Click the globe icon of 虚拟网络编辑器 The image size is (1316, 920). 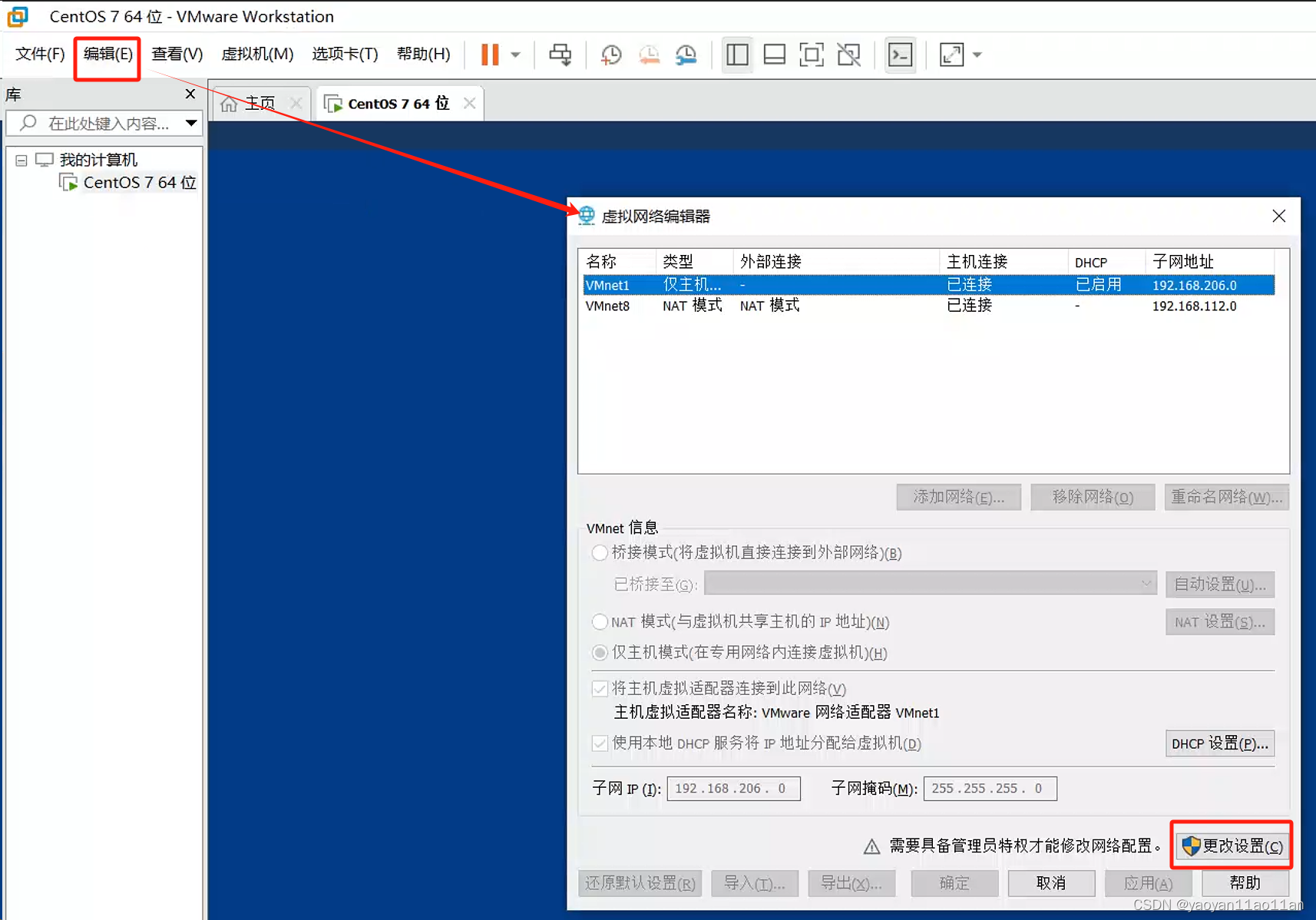587,216
